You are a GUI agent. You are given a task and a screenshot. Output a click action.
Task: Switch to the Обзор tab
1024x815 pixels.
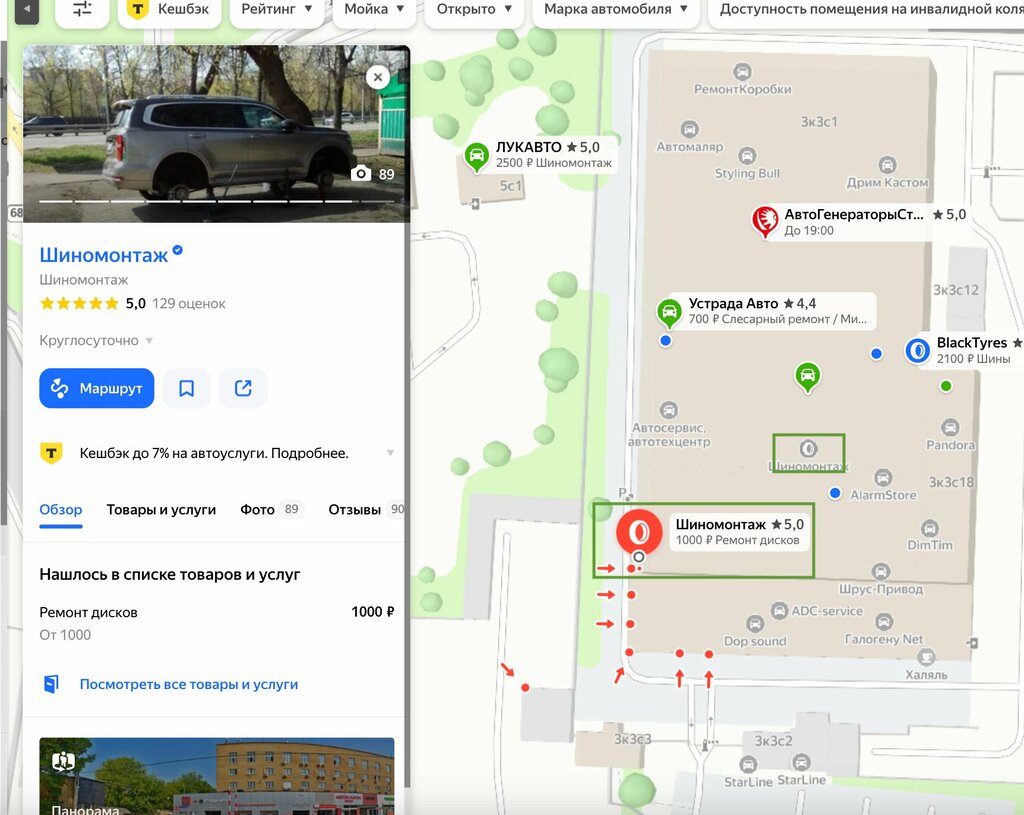click(61, 510)
